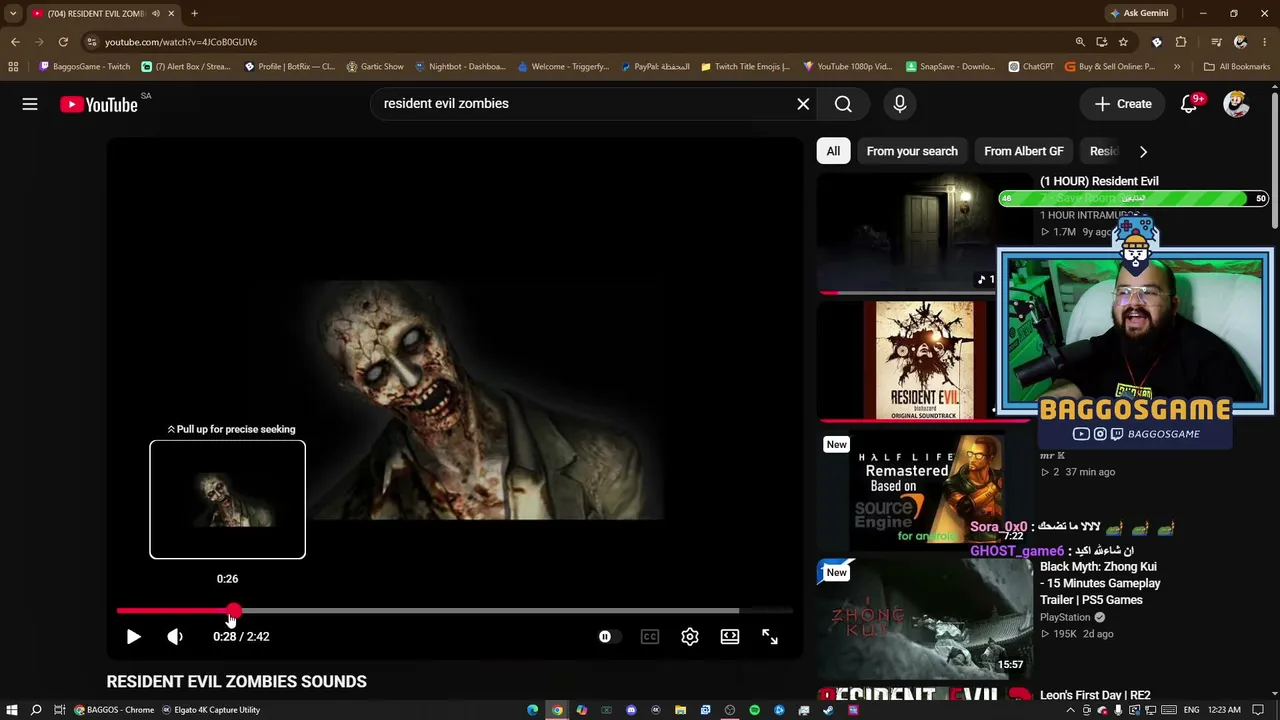Screen dimensions: 1280x720
Task: Expand the tab search dropdown
Action: coord(13,13)
